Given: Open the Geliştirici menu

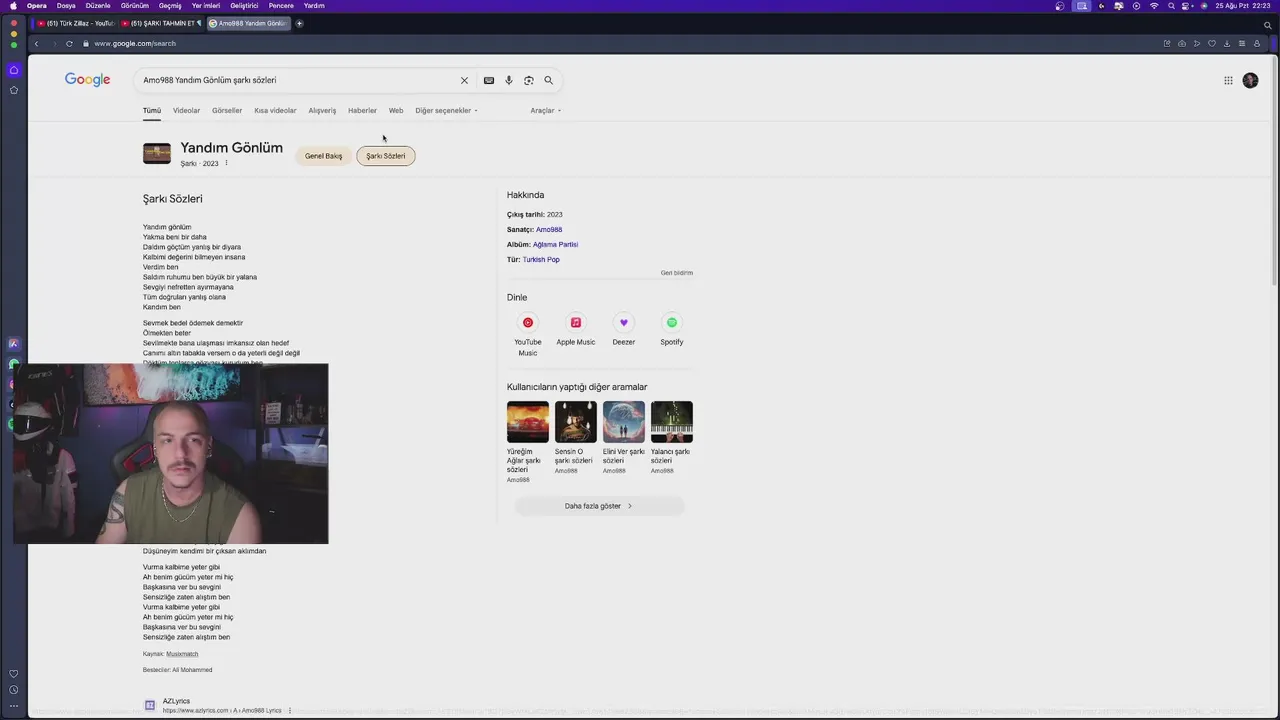Looking at the screenshot, I should point(244,6).
